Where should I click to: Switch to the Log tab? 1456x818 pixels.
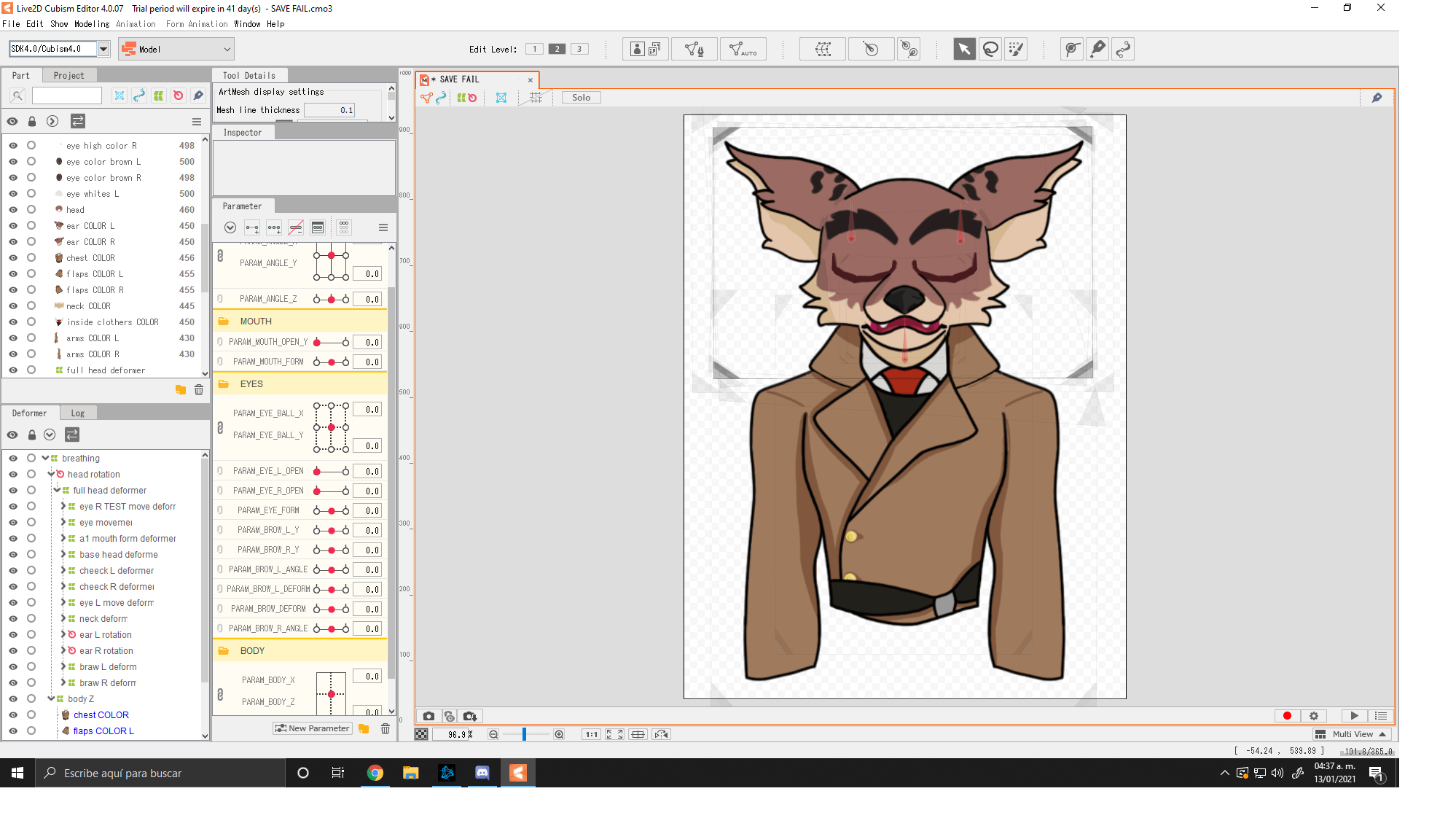77,412
